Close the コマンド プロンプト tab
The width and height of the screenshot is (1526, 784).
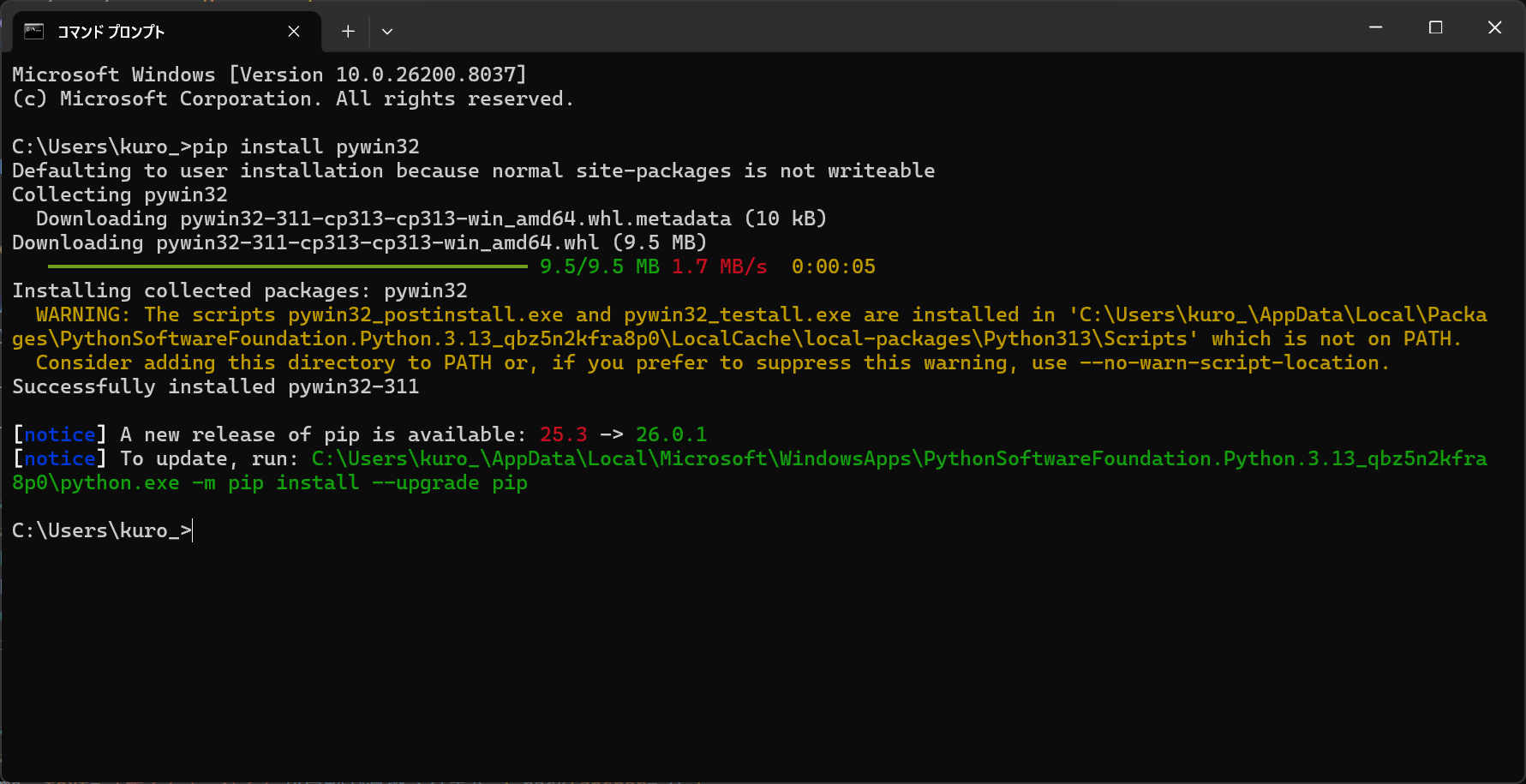tap(294, 32)
